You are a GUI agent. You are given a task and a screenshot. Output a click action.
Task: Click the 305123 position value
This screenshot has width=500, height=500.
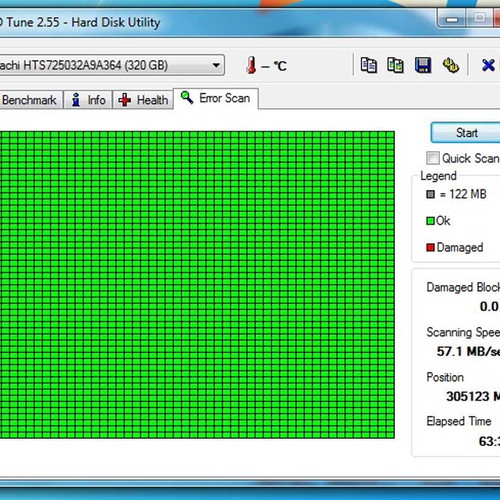pyautogui.click(x=473, y=396)
